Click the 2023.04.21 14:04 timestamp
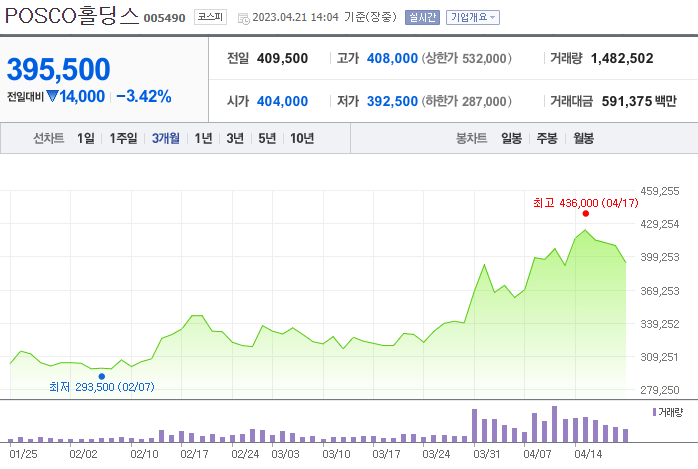Viewport: 698px width, 469px height. (296, 17)
